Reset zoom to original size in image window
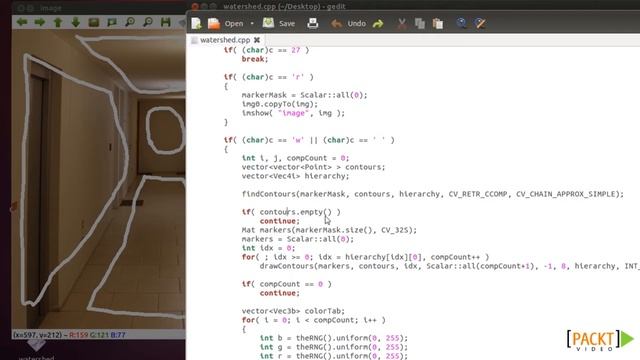This screenshot has height=360, width=640. [x=94, y=22]
